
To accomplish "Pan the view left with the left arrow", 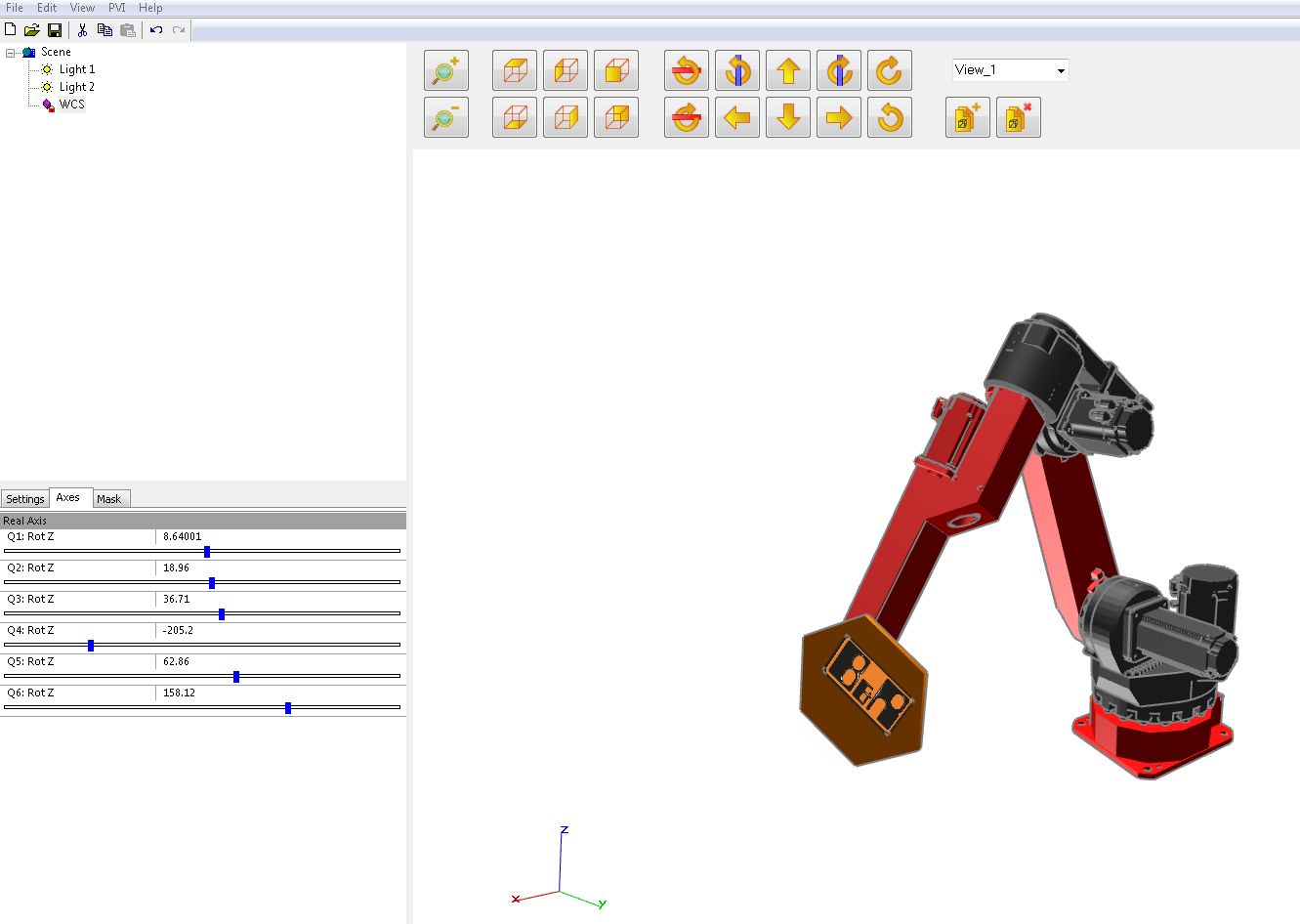I will click(737, 118).
